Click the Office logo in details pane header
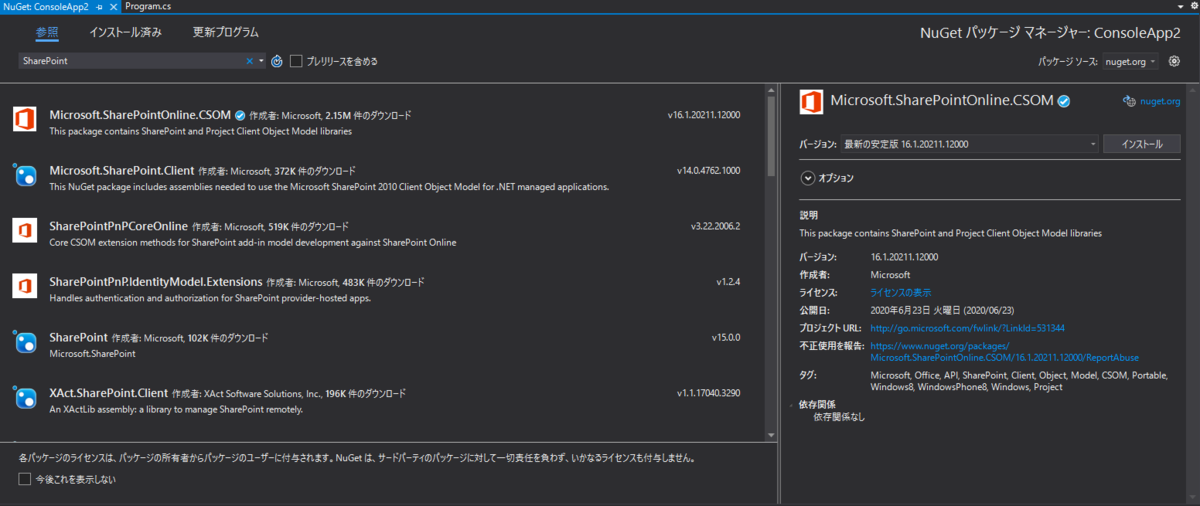 (x=811, y=101)
